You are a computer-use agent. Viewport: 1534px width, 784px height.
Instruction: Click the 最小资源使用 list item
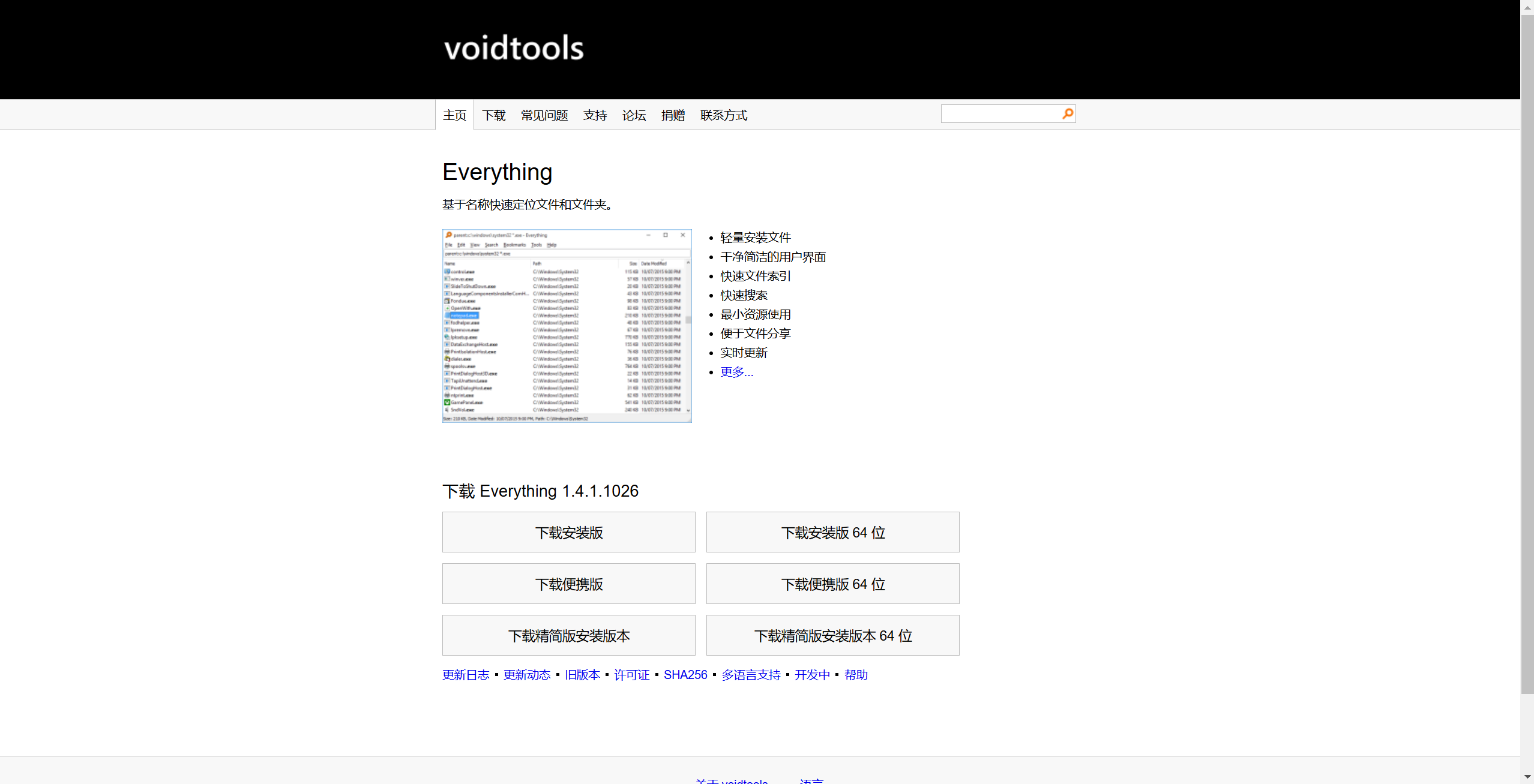(755, 314)
